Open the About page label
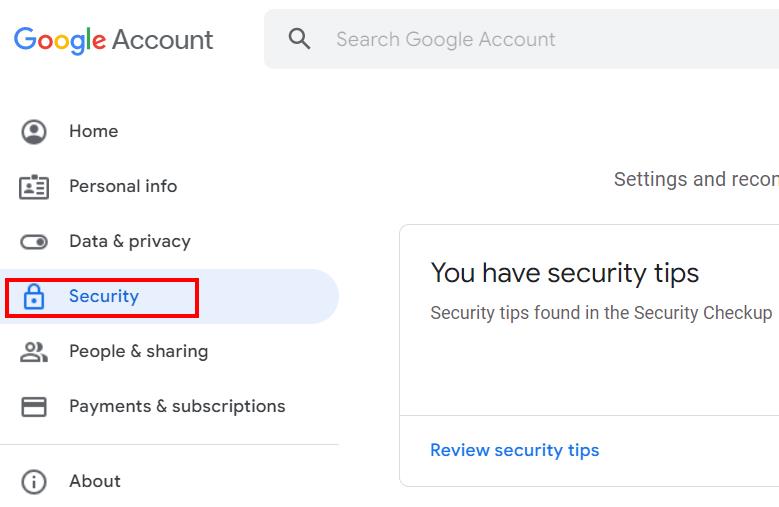 pos(95,481)
